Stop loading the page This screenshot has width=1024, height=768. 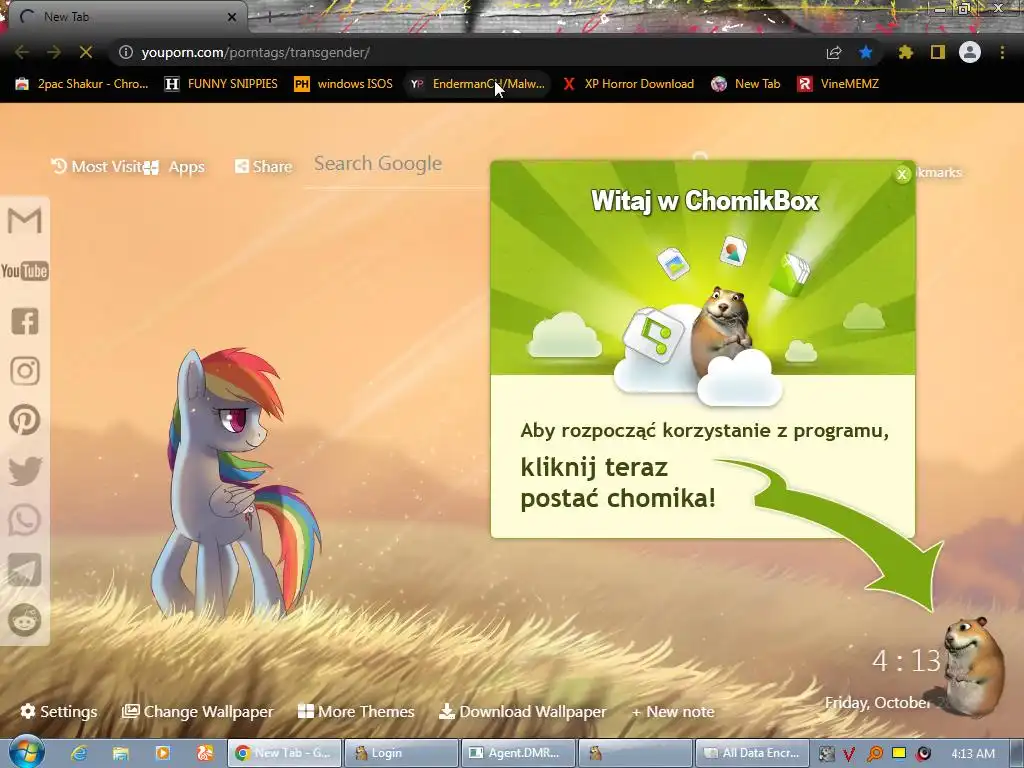[86, 52]
